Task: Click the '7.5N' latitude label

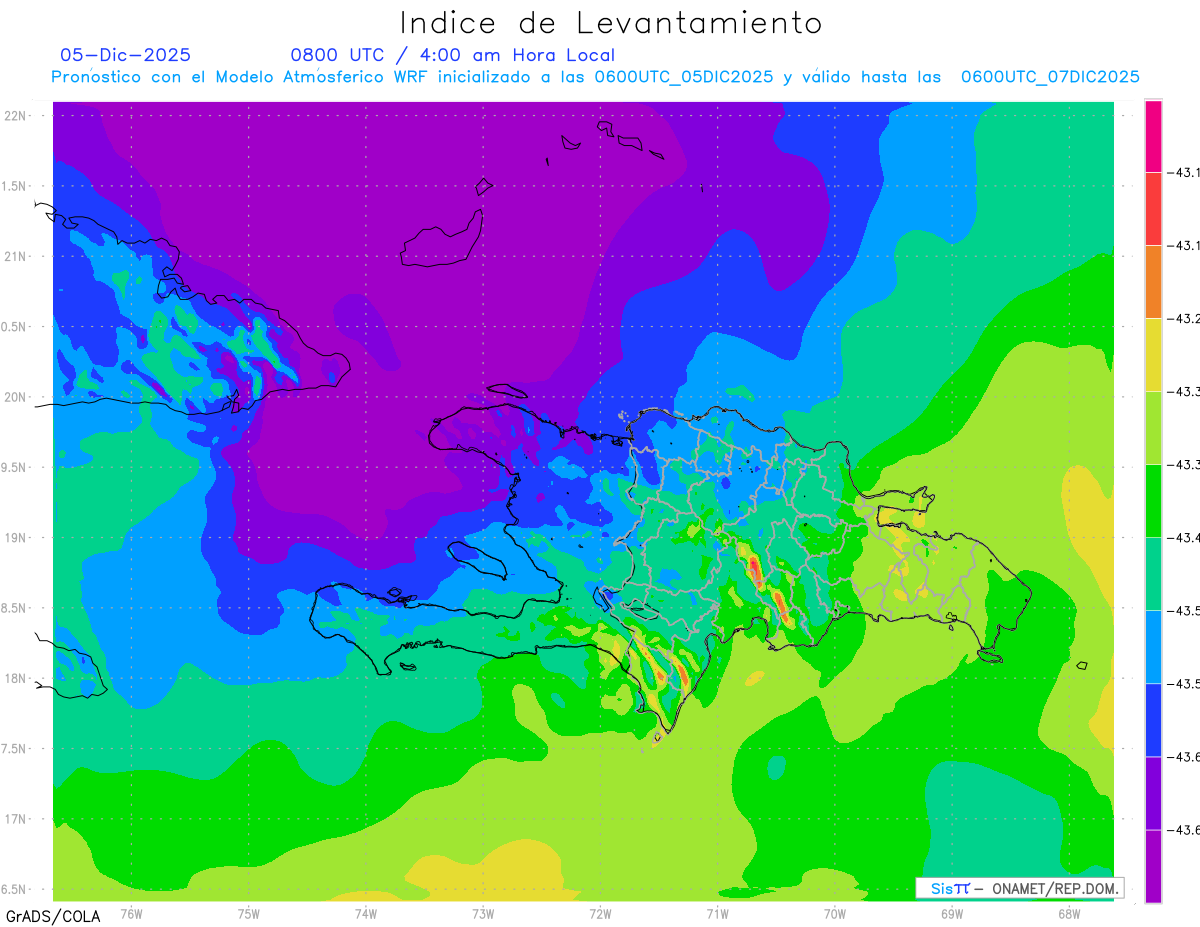Action: point(15,749)
